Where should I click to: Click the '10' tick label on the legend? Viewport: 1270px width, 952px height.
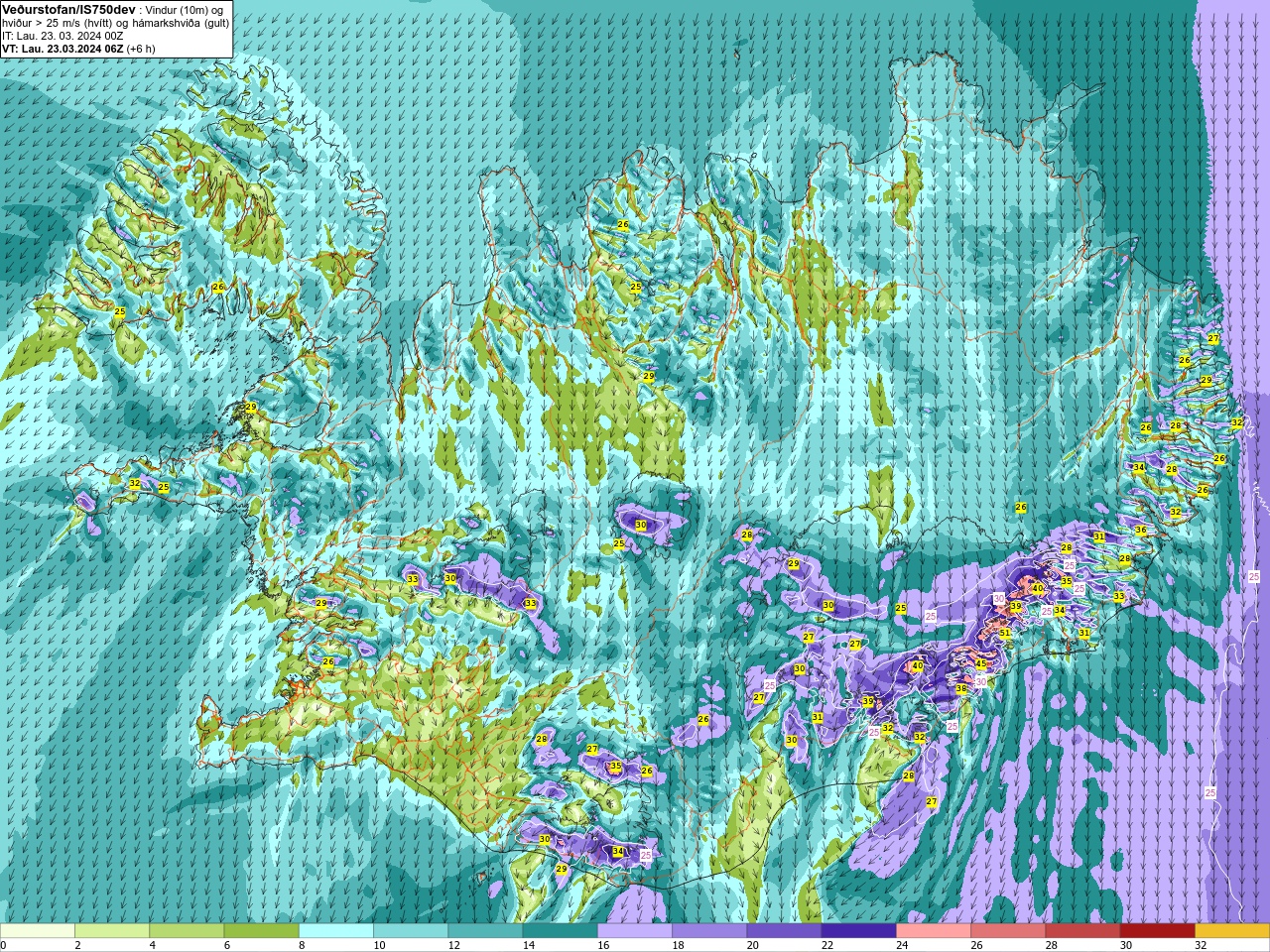(379, 945)
